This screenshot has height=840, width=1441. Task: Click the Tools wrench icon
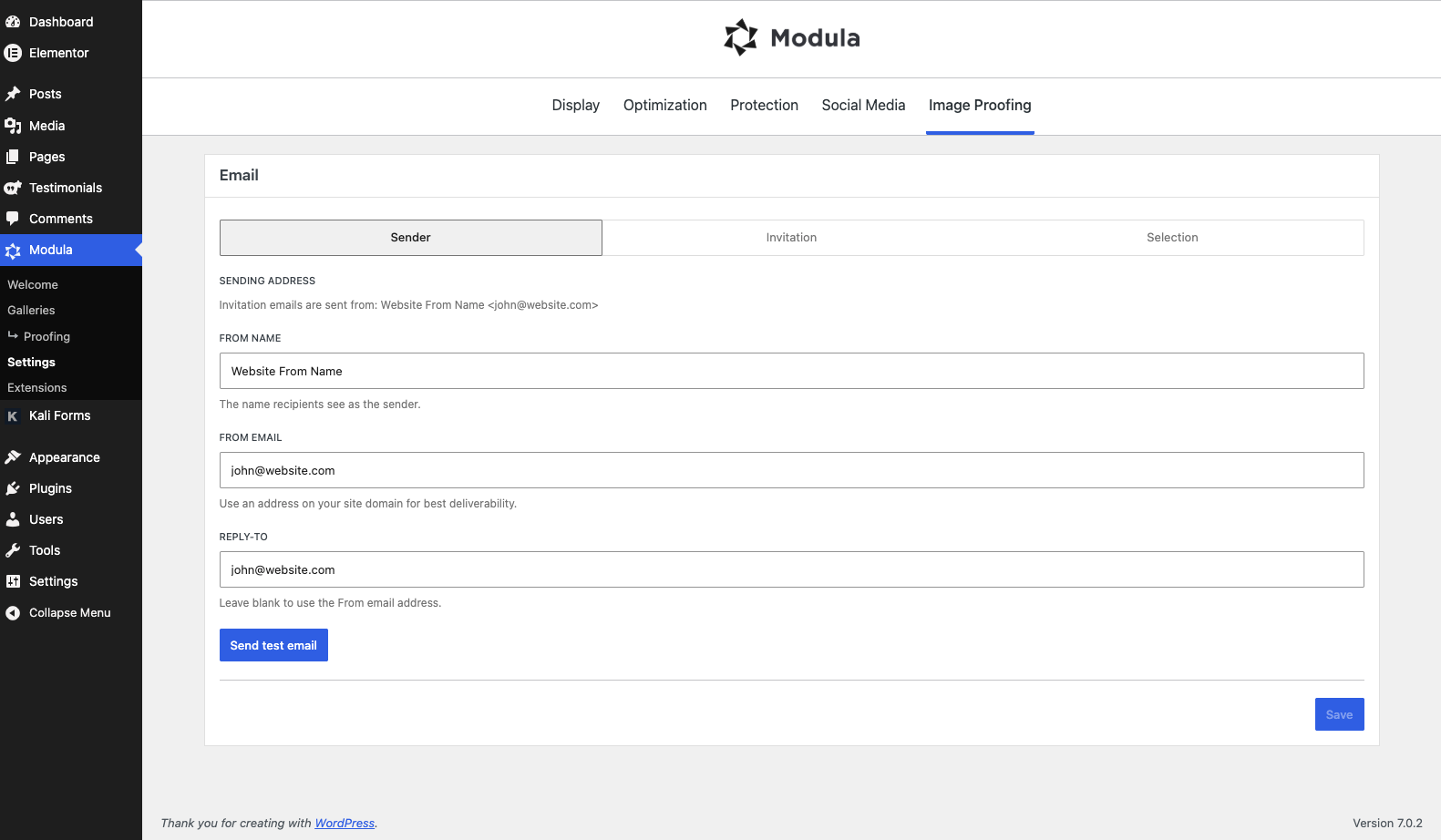click(x=13, y=550)
